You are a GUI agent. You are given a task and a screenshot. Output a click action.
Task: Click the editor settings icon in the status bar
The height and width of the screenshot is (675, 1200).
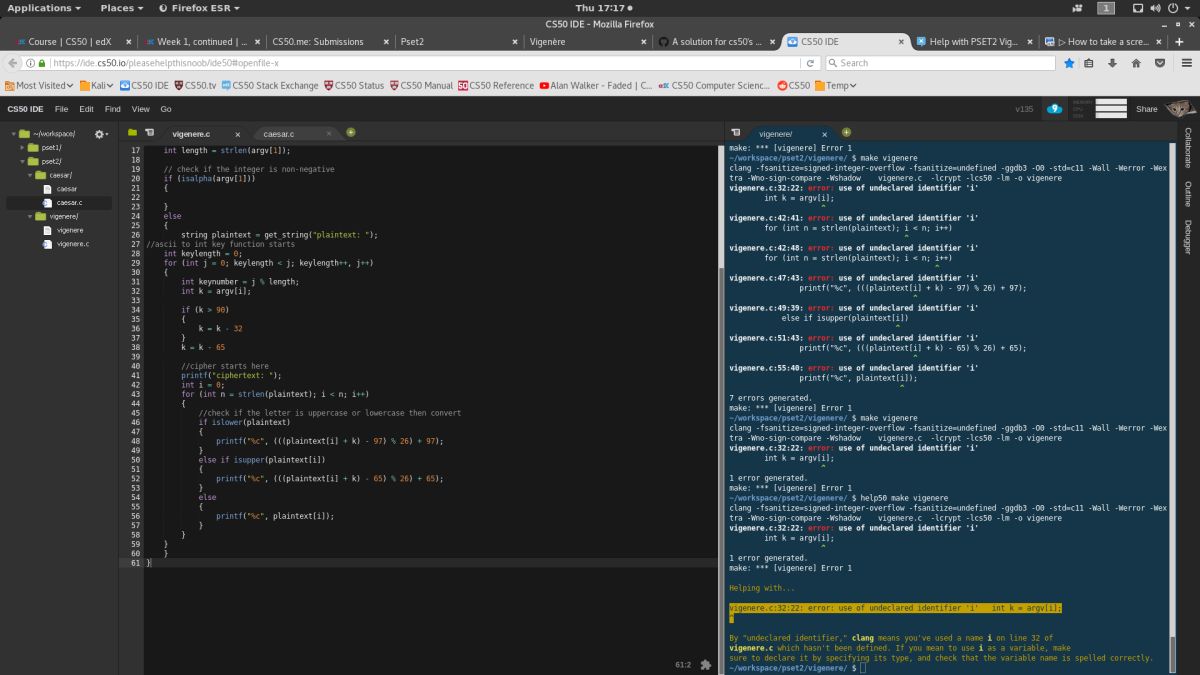click(706, 664)
